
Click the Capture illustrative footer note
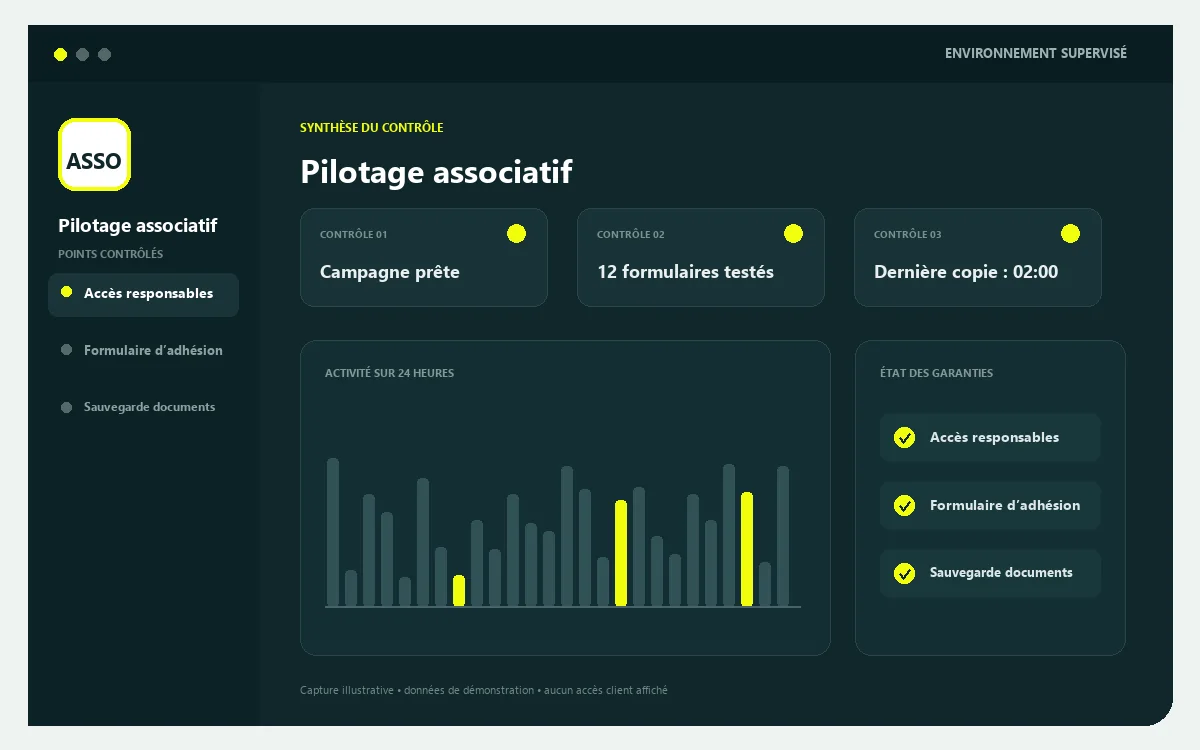pos(484,690)
